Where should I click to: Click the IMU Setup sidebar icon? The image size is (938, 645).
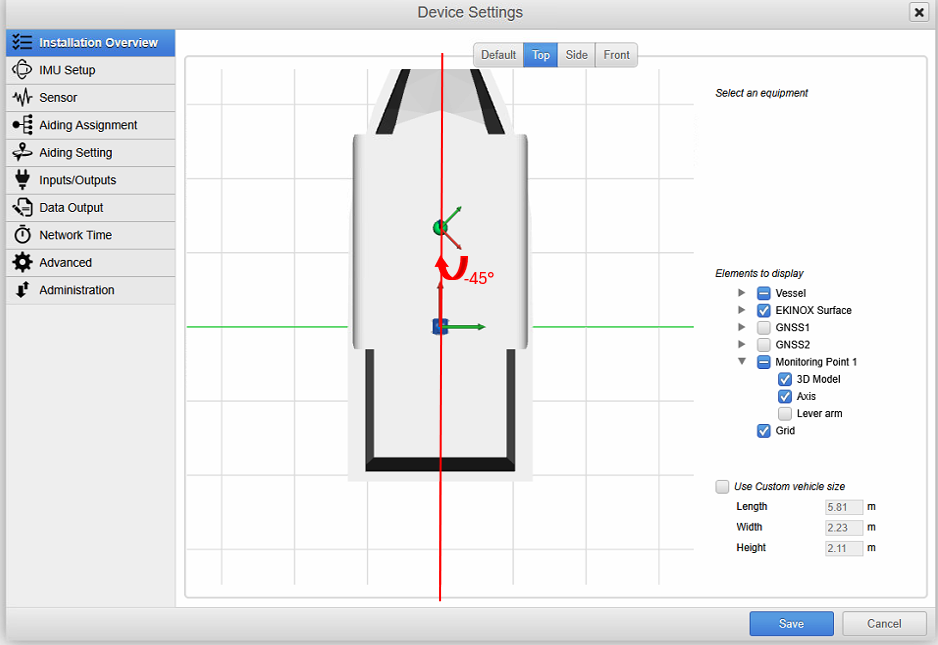tap(22, 70)
